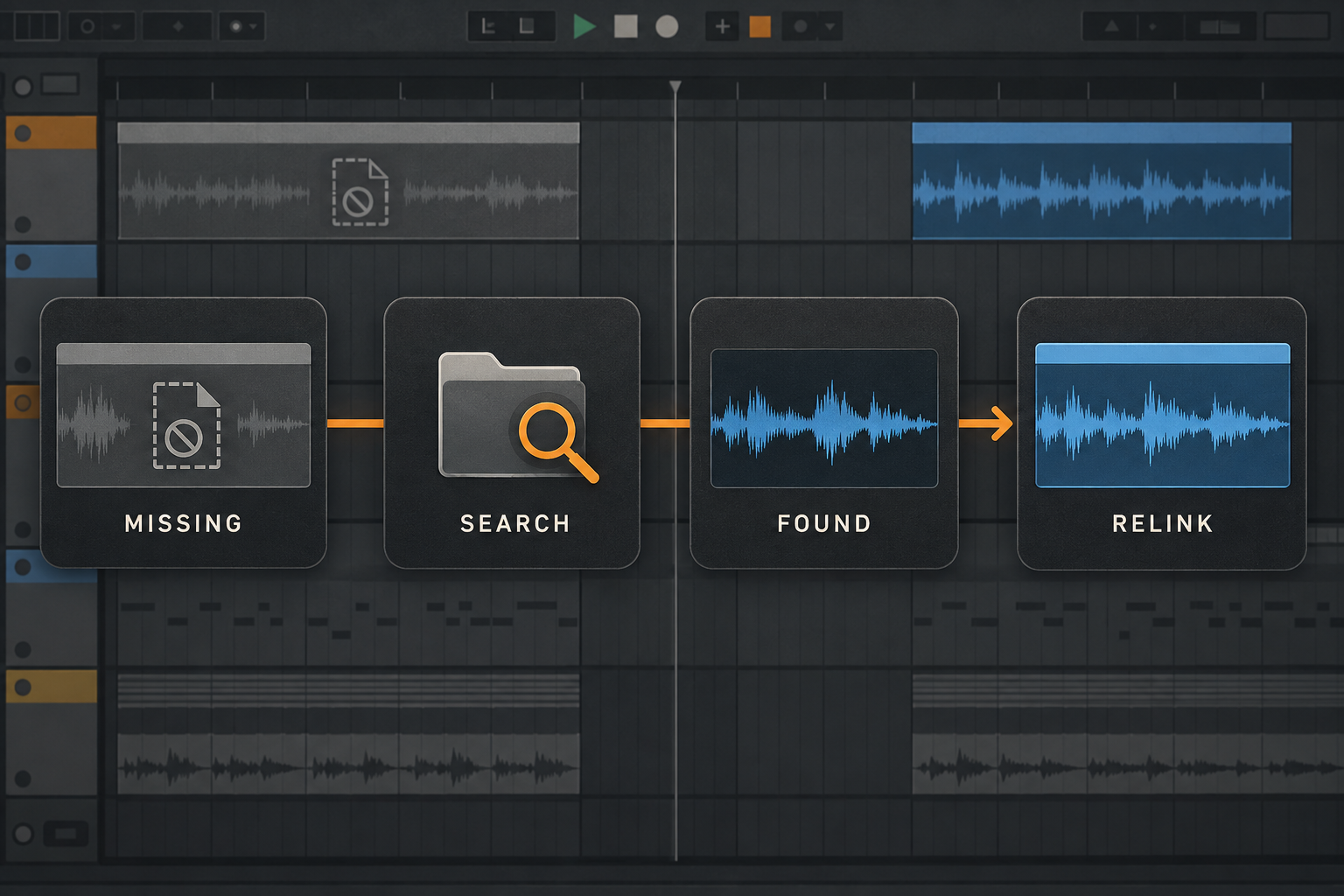Click the square outline icon left of play

click(527, 27)
